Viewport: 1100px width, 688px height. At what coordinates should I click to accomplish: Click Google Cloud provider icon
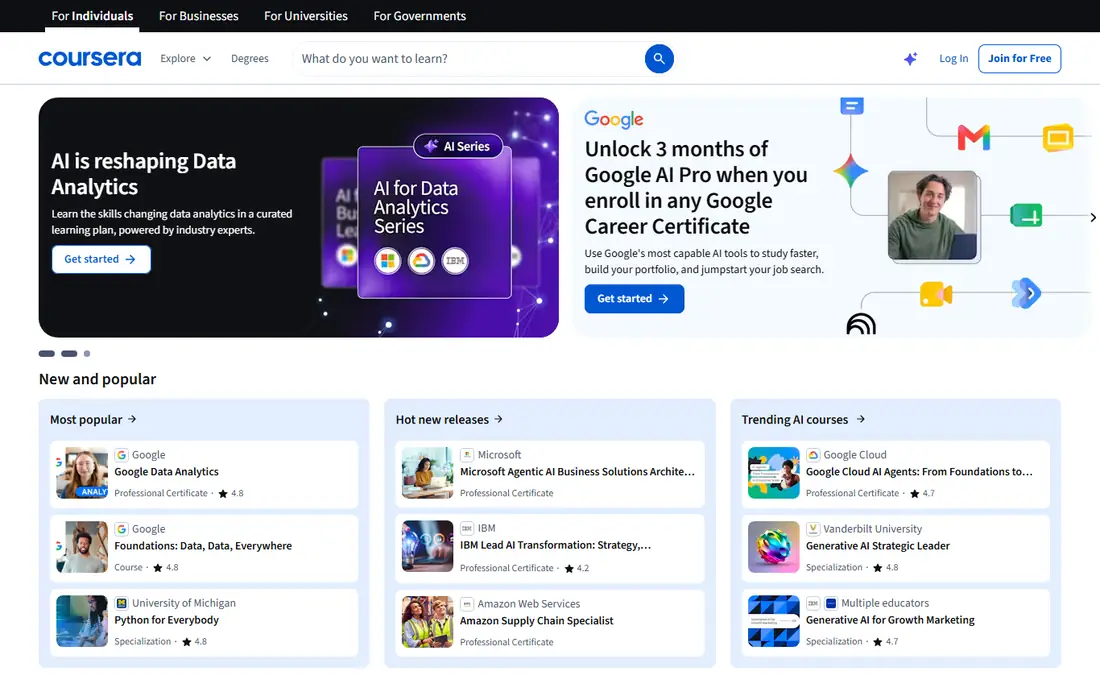(812, 454)
